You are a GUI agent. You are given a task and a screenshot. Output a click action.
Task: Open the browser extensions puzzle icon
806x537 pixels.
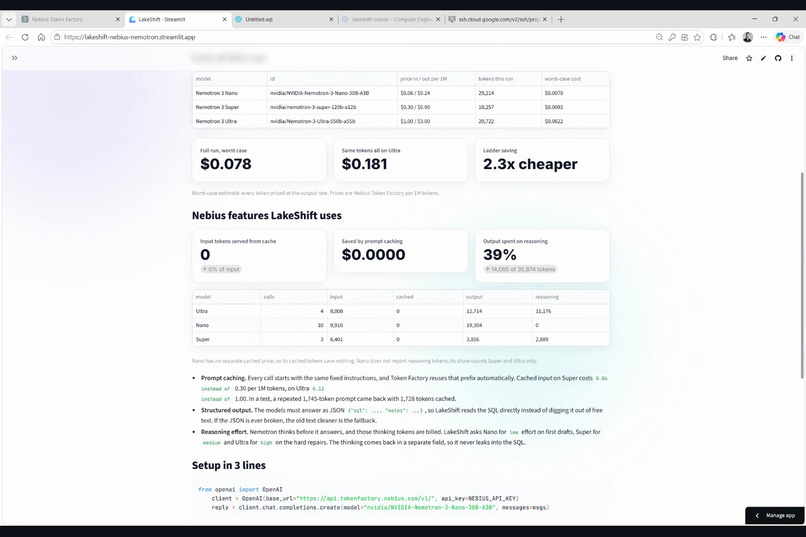713,37
